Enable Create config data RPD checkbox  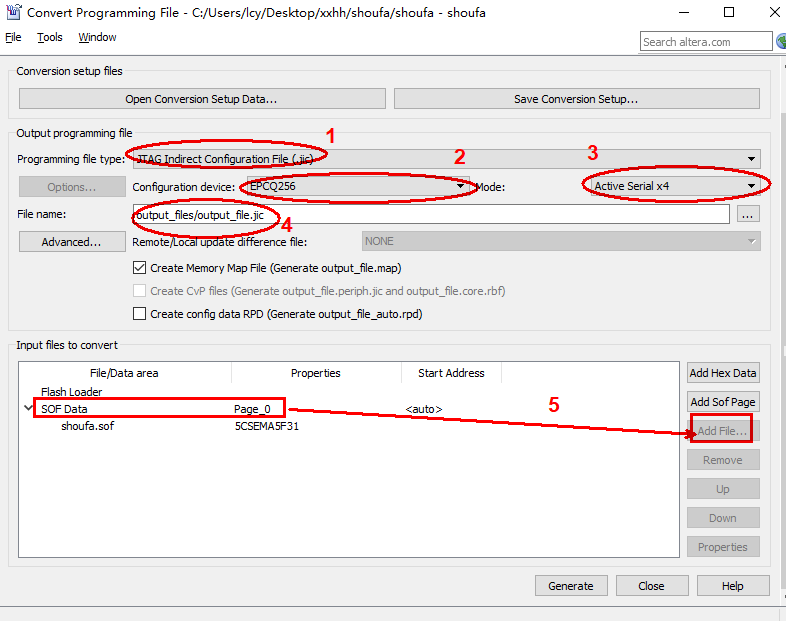pyautogui.click(x=139, y=314)
